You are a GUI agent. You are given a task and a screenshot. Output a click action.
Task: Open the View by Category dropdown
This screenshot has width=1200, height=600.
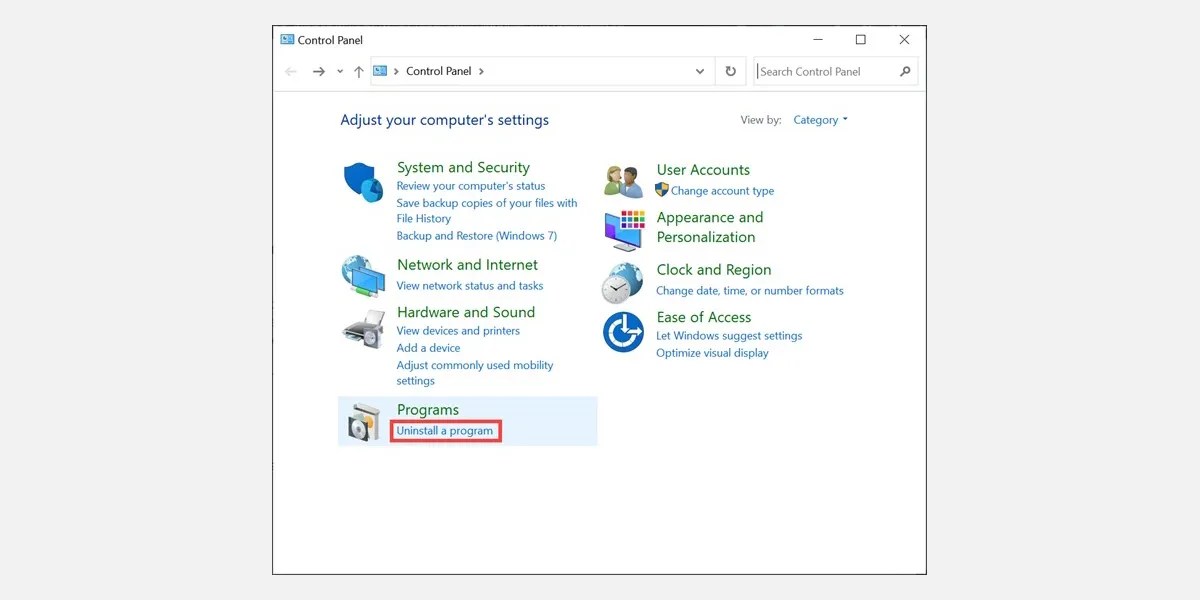point(820,119)
